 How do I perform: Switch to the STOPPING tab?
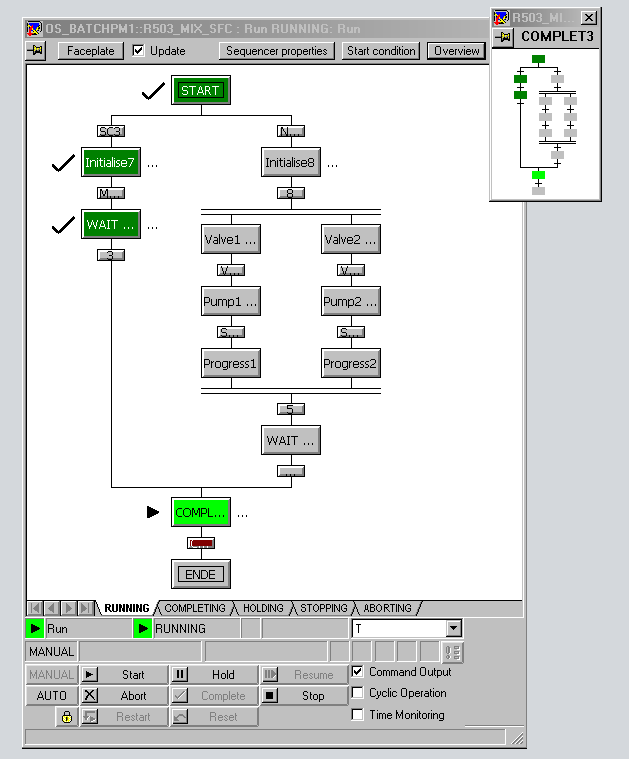point(323,608)
